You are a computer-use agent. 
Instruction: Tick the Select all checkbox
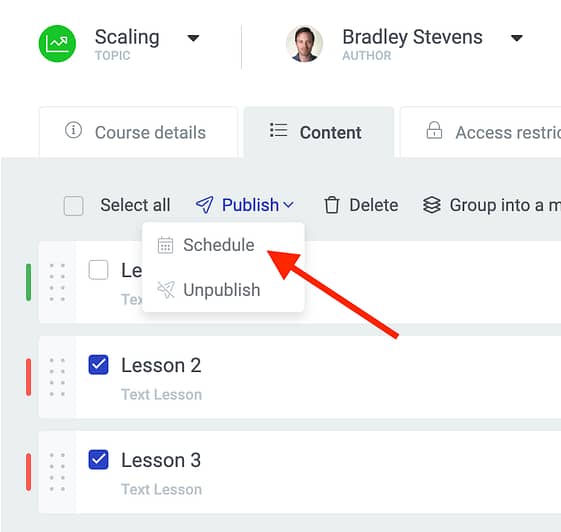coord(73,205)
